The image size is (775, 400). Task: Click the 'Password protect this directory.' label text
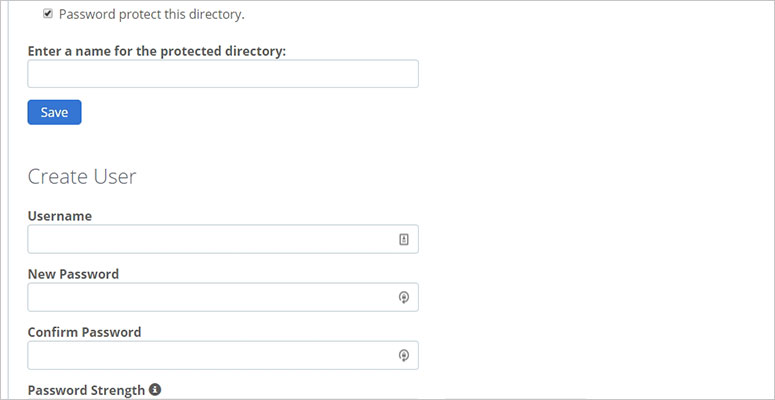pos(152,14)
